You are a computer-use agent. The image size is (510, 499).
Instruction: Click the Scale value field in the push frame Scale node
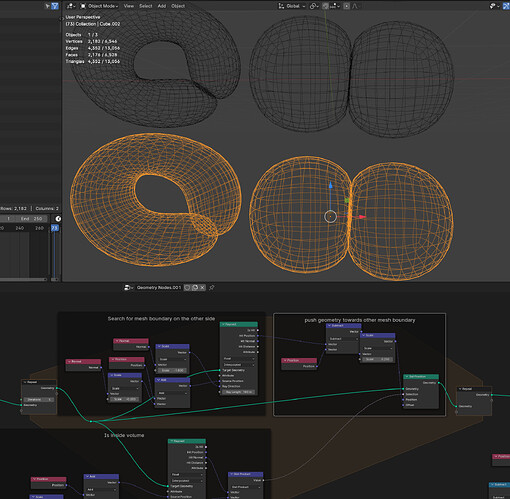[377, 359]
